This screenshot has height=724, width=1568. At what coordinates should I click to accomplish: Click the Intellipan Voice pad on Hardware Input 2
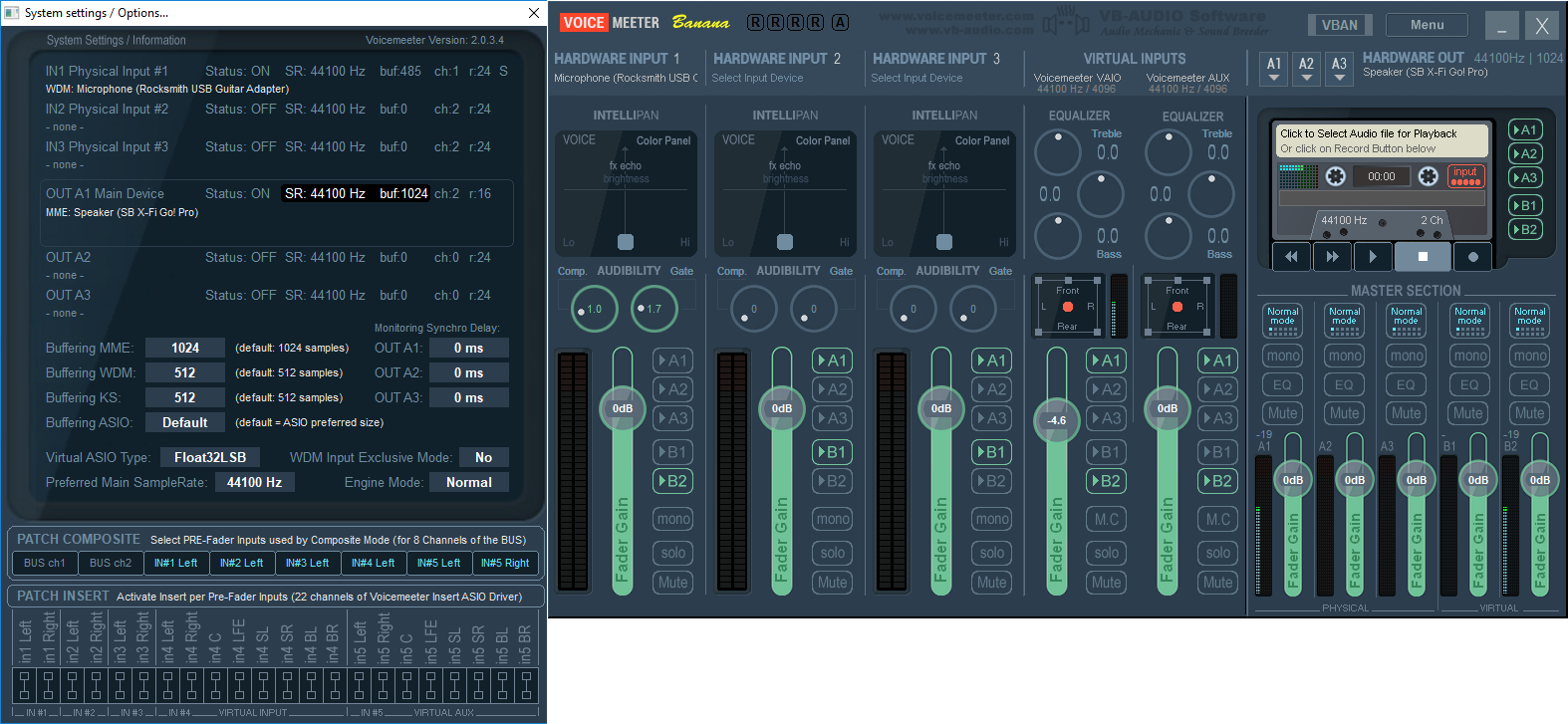785,192
